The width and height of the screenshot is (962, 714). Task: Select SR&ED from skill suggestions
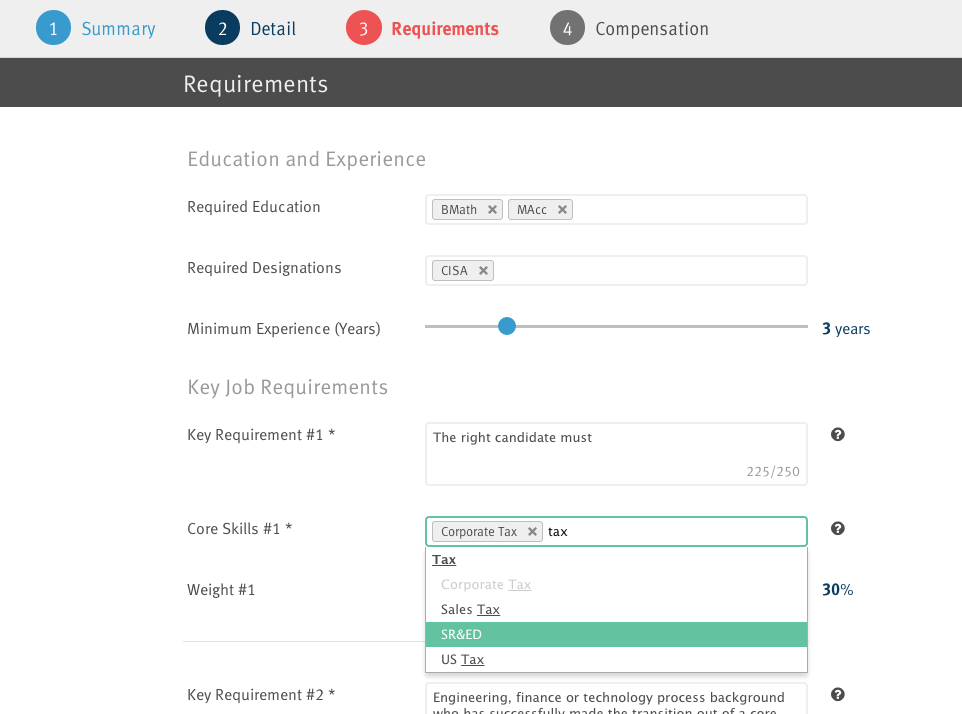coord(616,634)
